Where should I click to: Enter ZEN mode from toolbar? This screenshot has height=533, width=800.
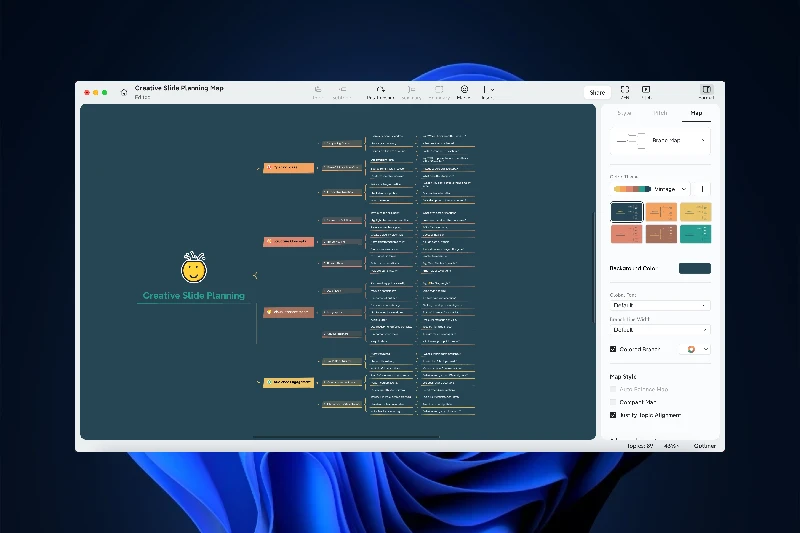625,90
